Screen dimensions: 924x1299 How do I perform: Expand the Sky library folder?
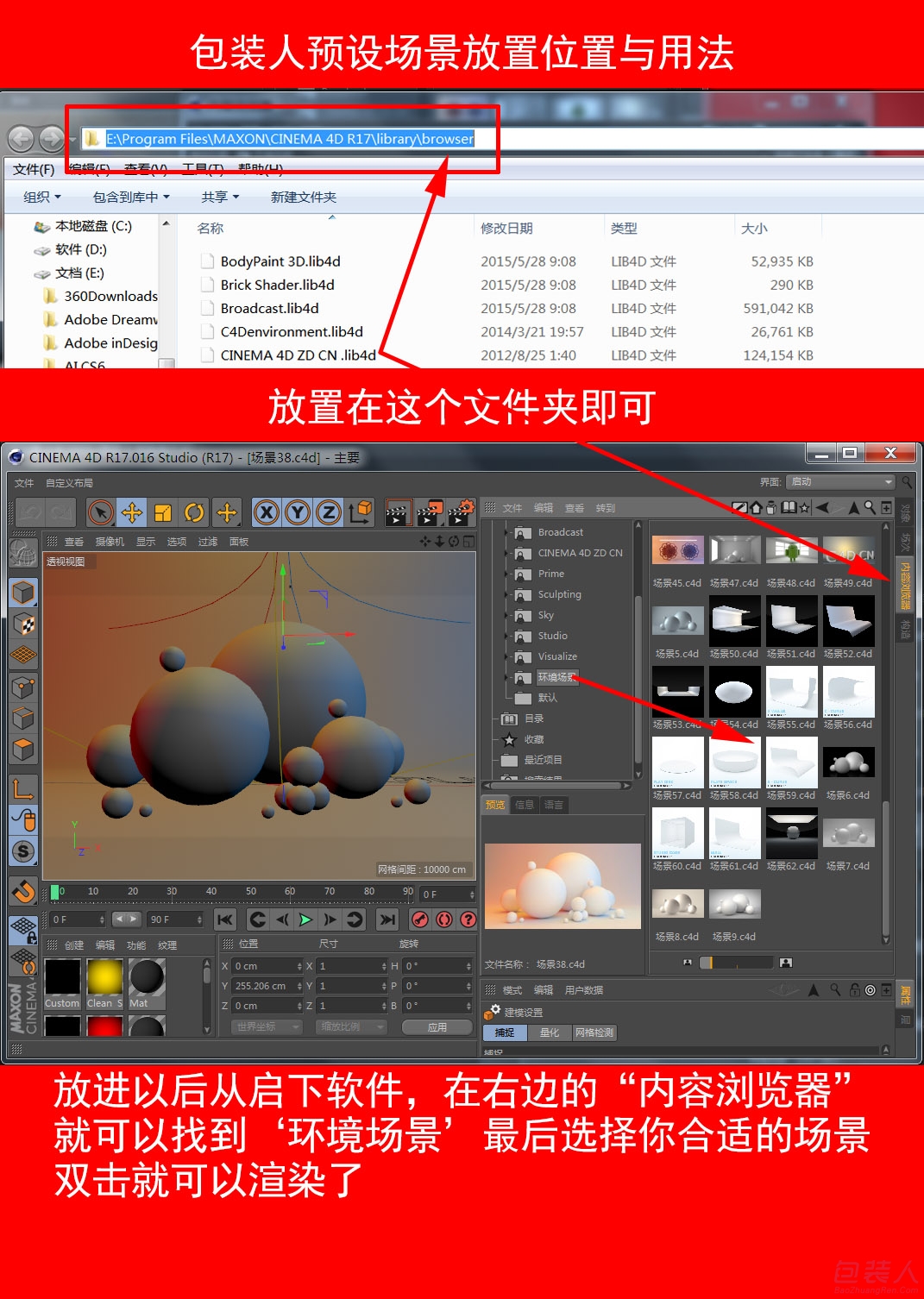506,615
